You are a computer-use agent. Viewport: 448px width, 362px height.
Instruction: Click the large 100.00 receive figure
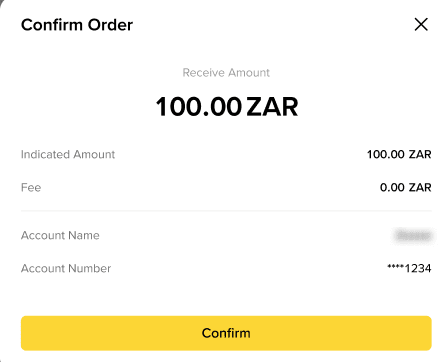click(198, 107)
